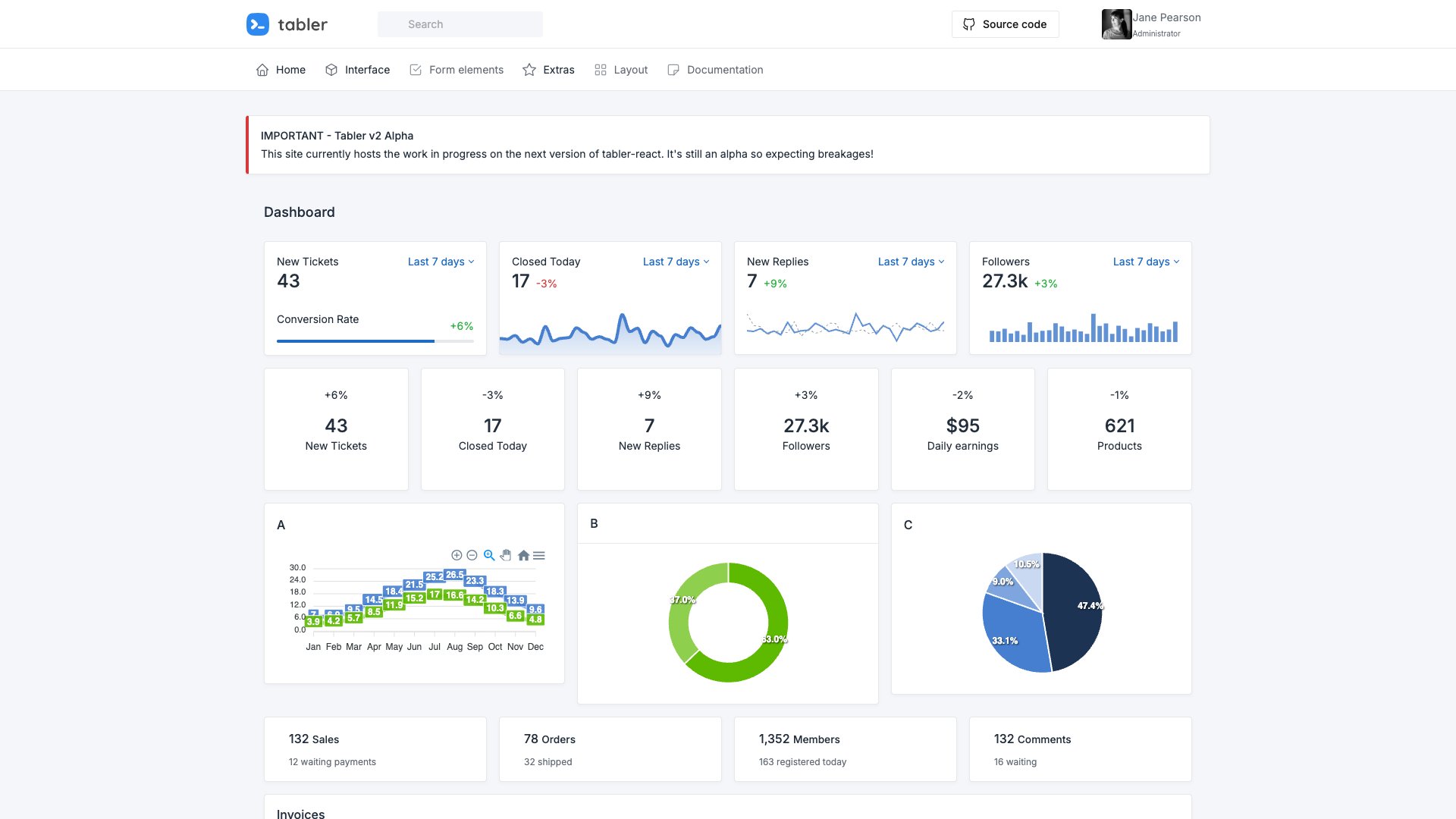Select the chart selection zoom magnifier tool
The height and width of the screenshot is (819, 1456).
[489, 555]
